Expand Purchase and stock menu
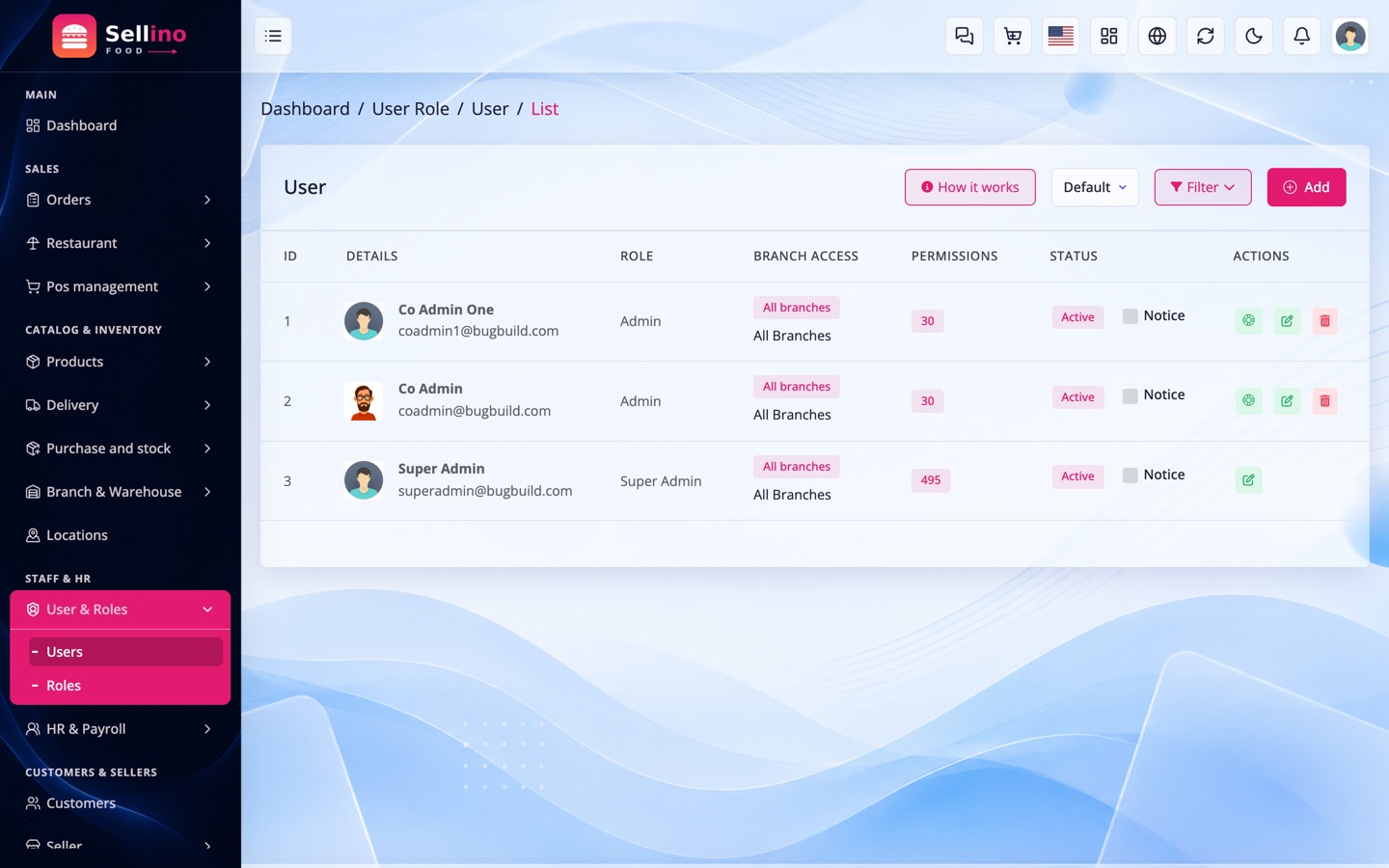 tap(120, 448)
